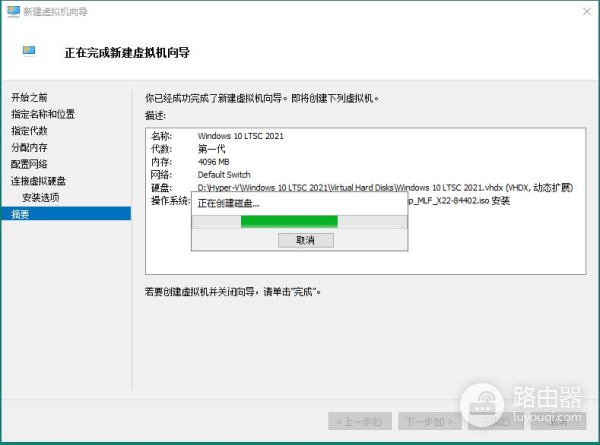600x445 pixels.
Task: Open the 指定代数 step
Action: pyautogui.click(x=29, y=131)
